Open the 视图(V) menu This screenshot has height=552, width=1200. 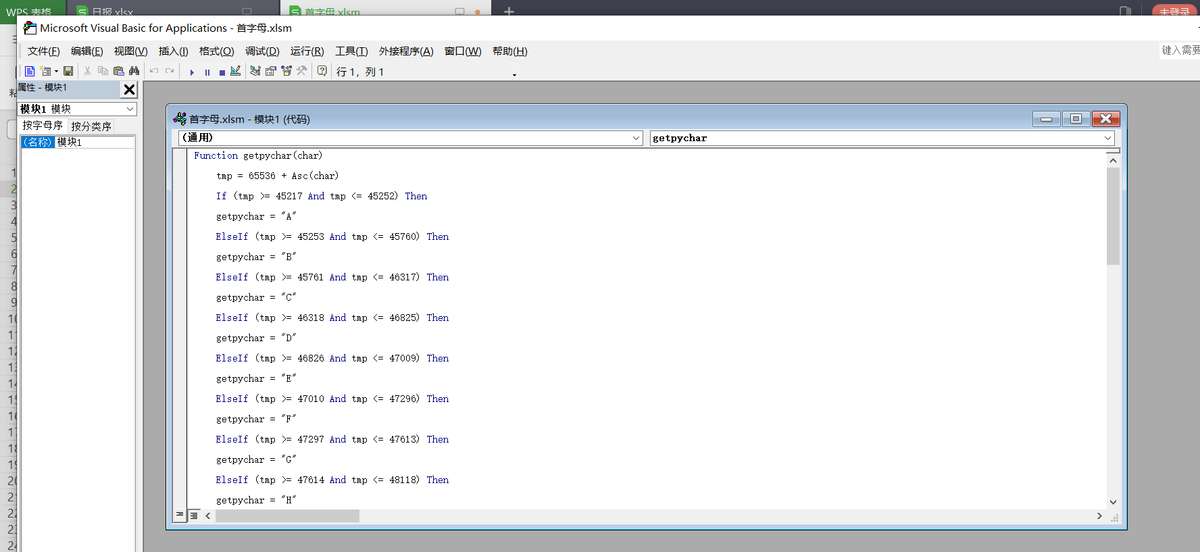coord(131,51)
